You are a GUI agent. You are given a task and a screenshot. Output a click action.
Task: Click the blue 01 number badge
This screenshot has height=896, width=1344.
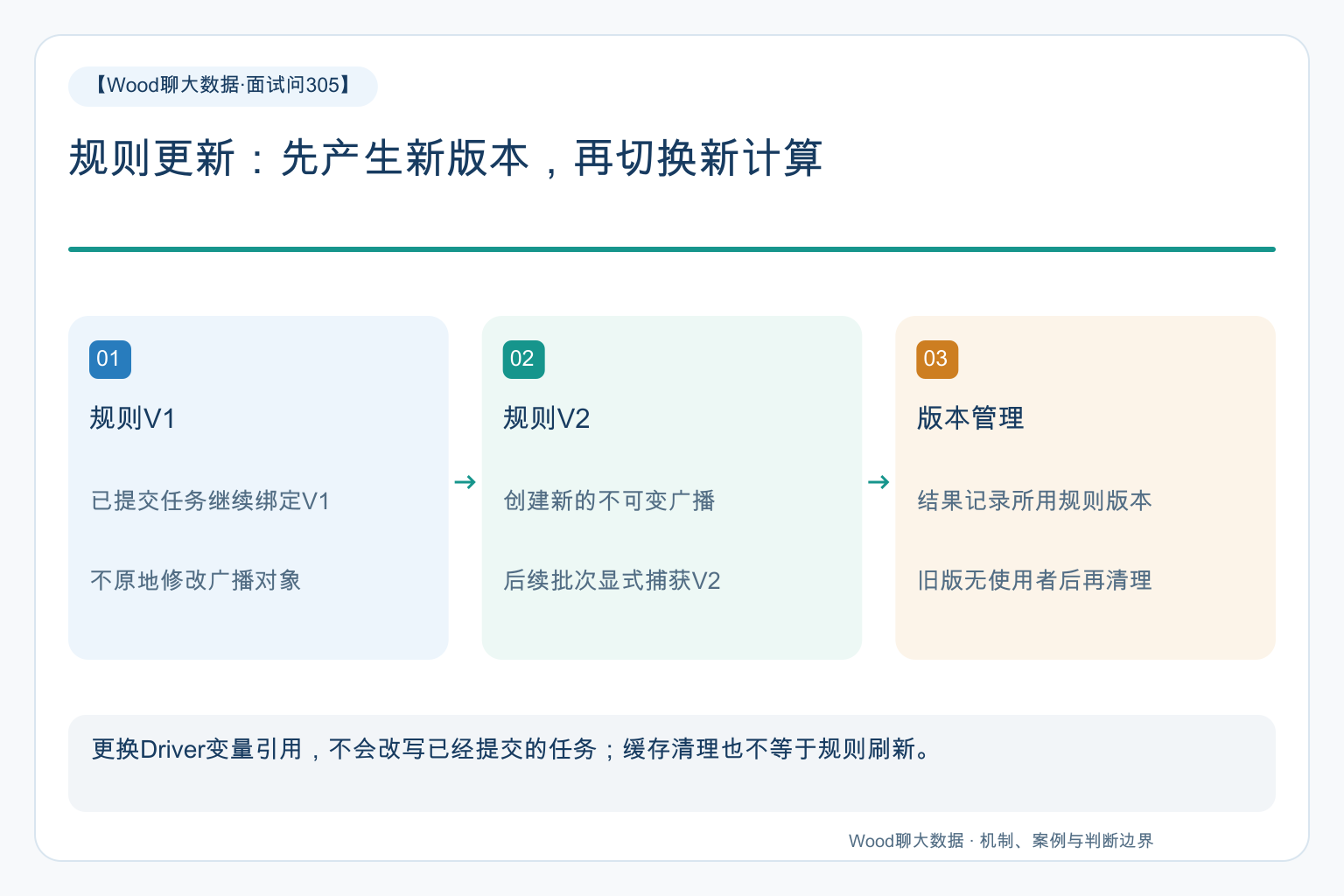(110, 360)
